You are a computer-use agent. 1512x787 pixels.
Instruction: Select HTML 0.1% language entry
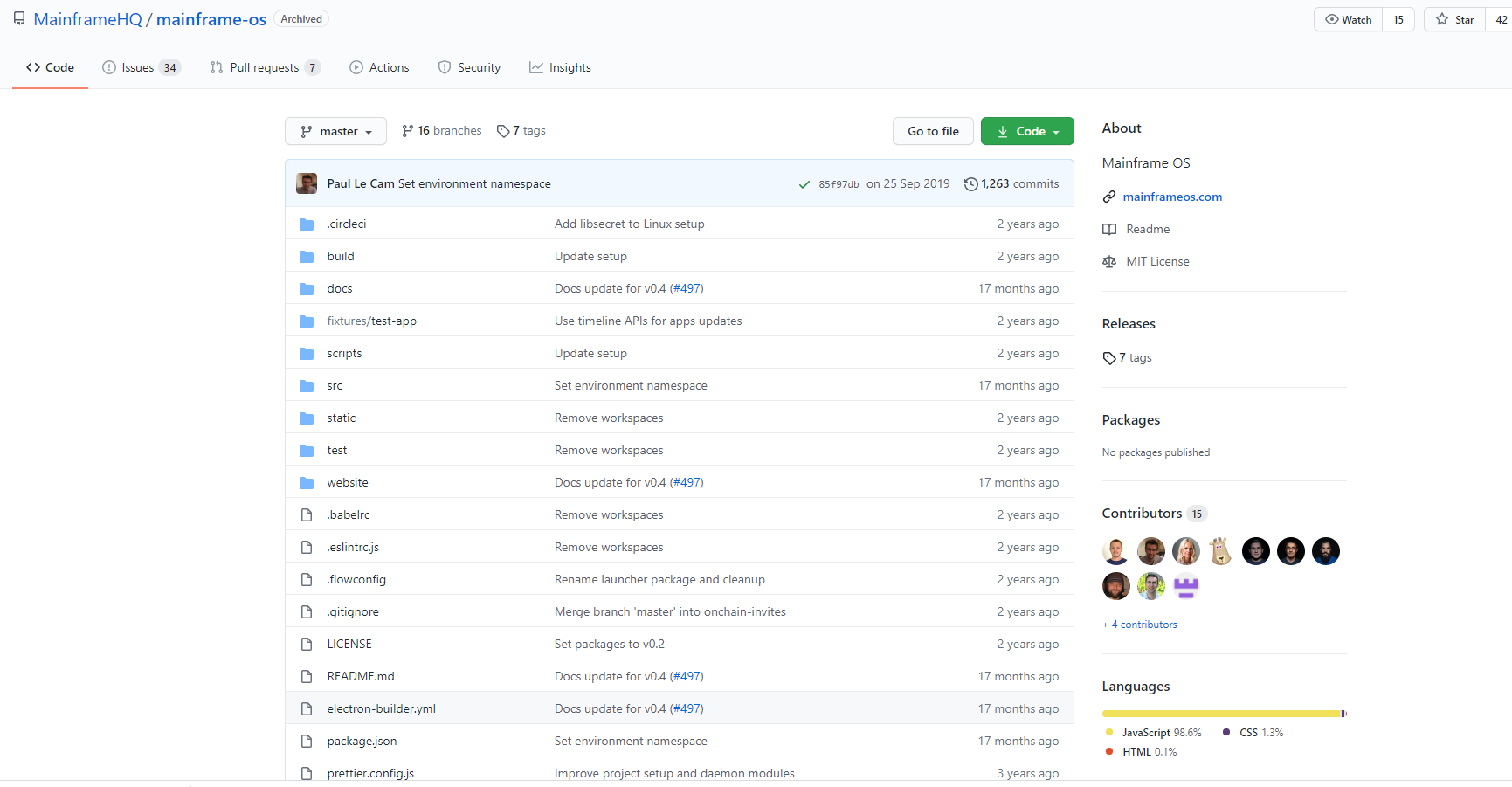click(x=1141, y=752)
